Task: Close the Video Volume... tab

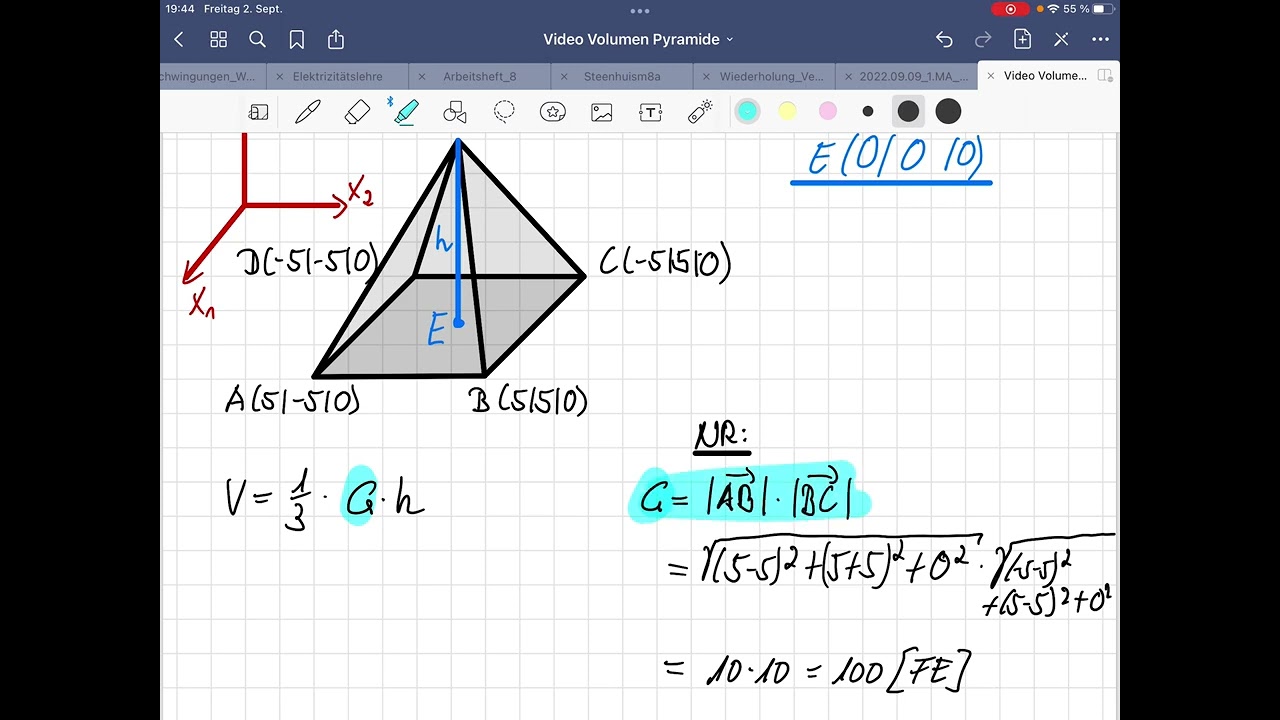Action: pos(991,76)
